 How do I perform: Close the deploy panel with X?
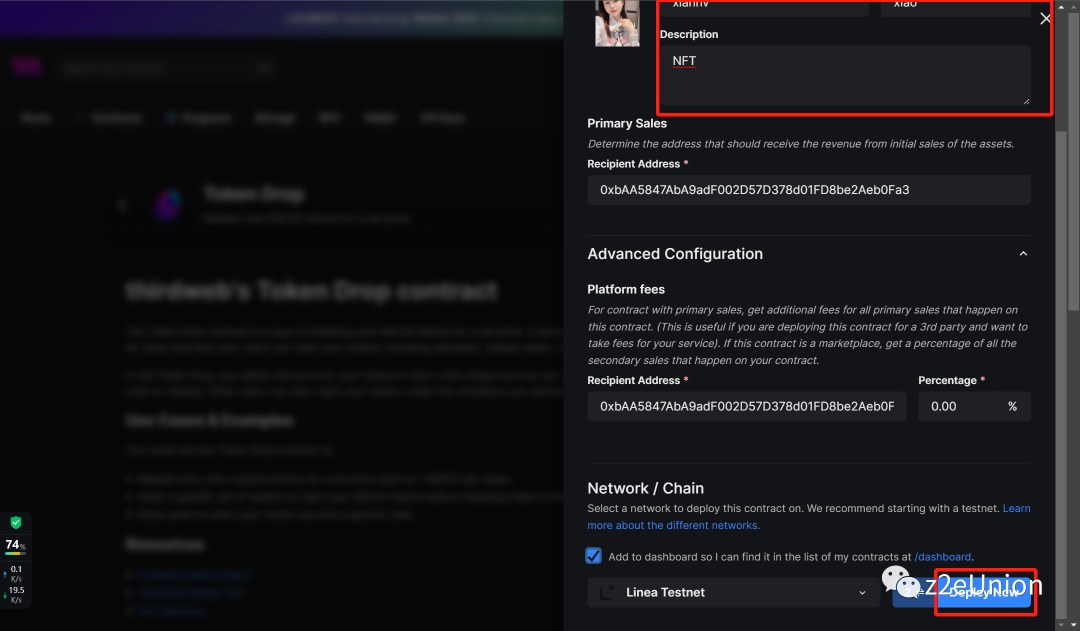[x=1045, y=19]
